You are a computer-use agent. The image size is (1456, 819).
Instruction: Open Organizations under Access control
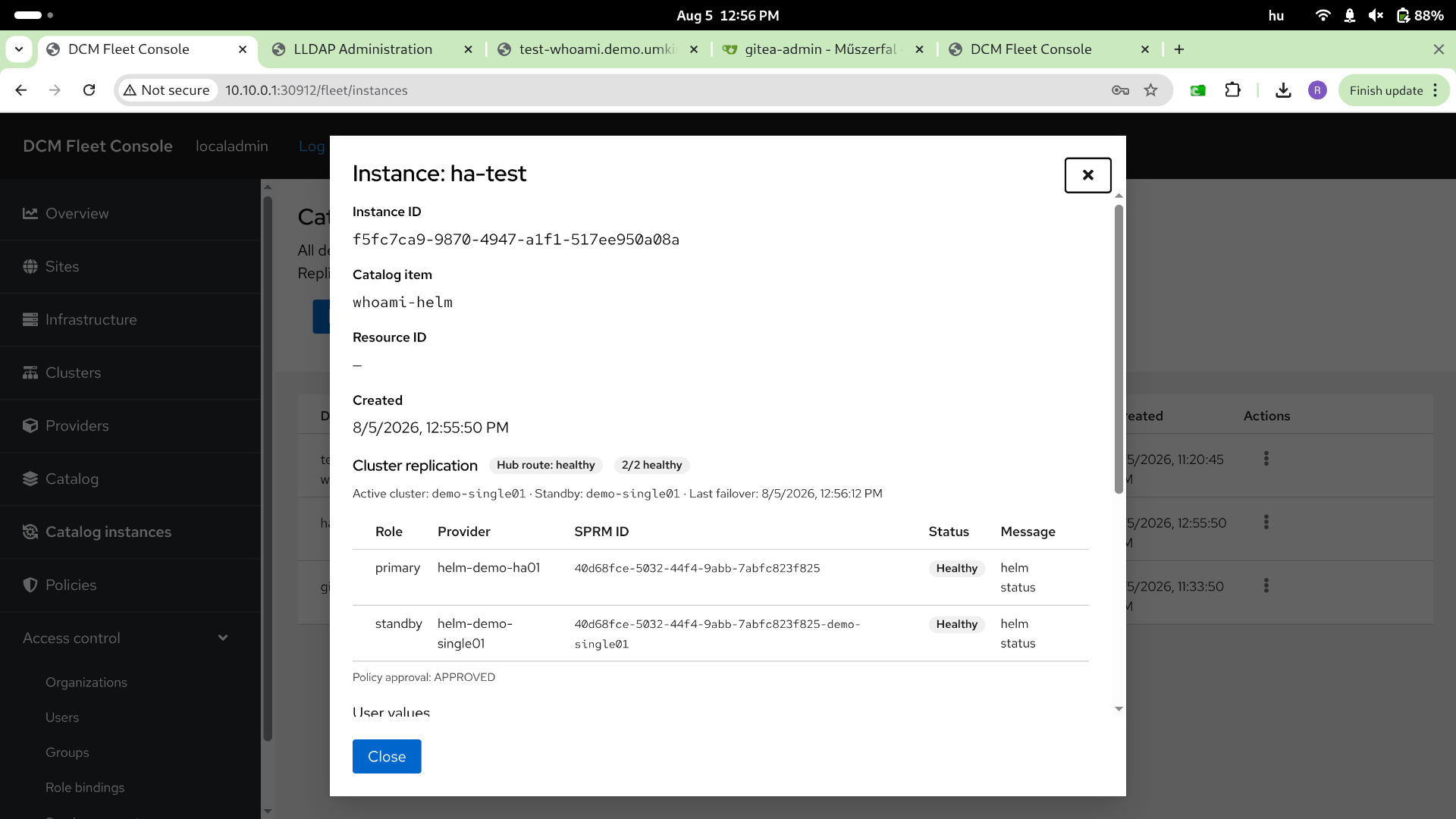click(x=86, y=682)
